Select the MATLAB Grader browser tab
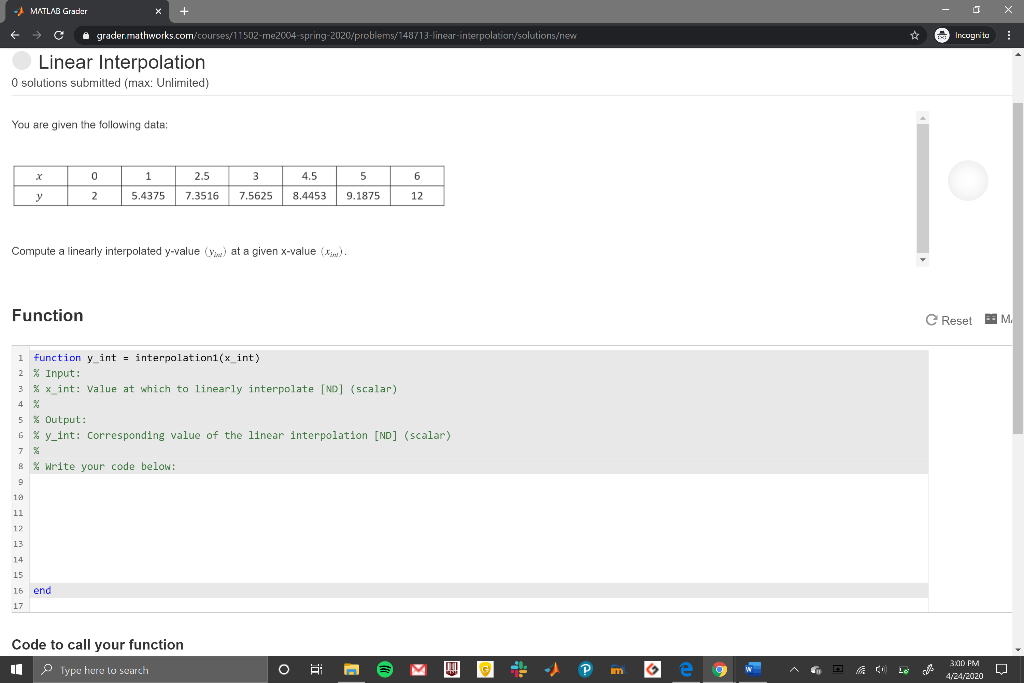1024x683 pixels. [60, 12]
